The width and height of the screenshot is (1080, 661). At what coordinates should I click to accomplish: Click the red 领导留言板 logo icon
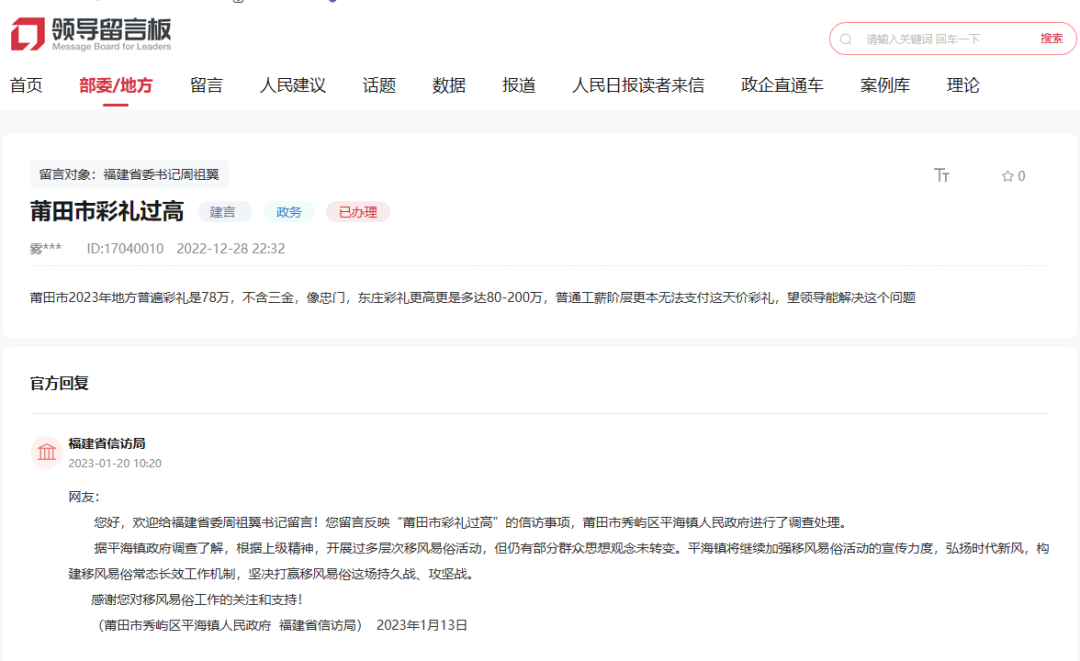pos(26,32)
